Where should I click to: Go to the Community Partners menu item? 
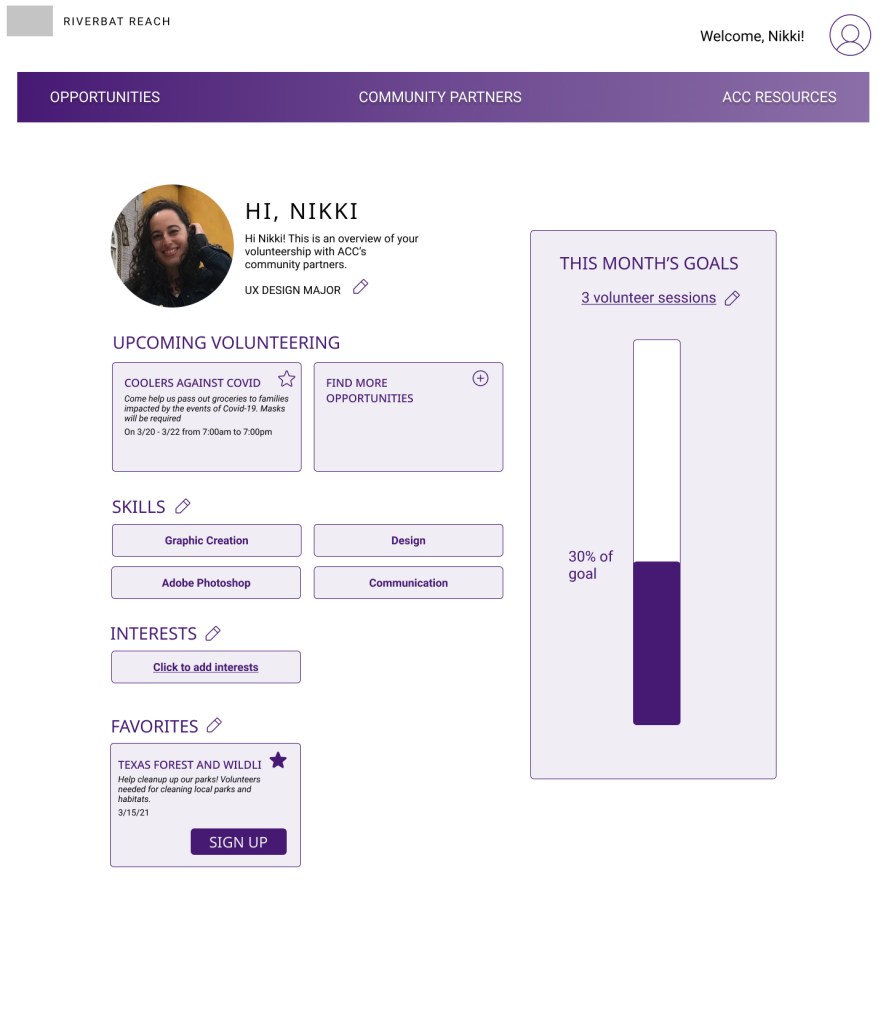(x=440, y=97)
